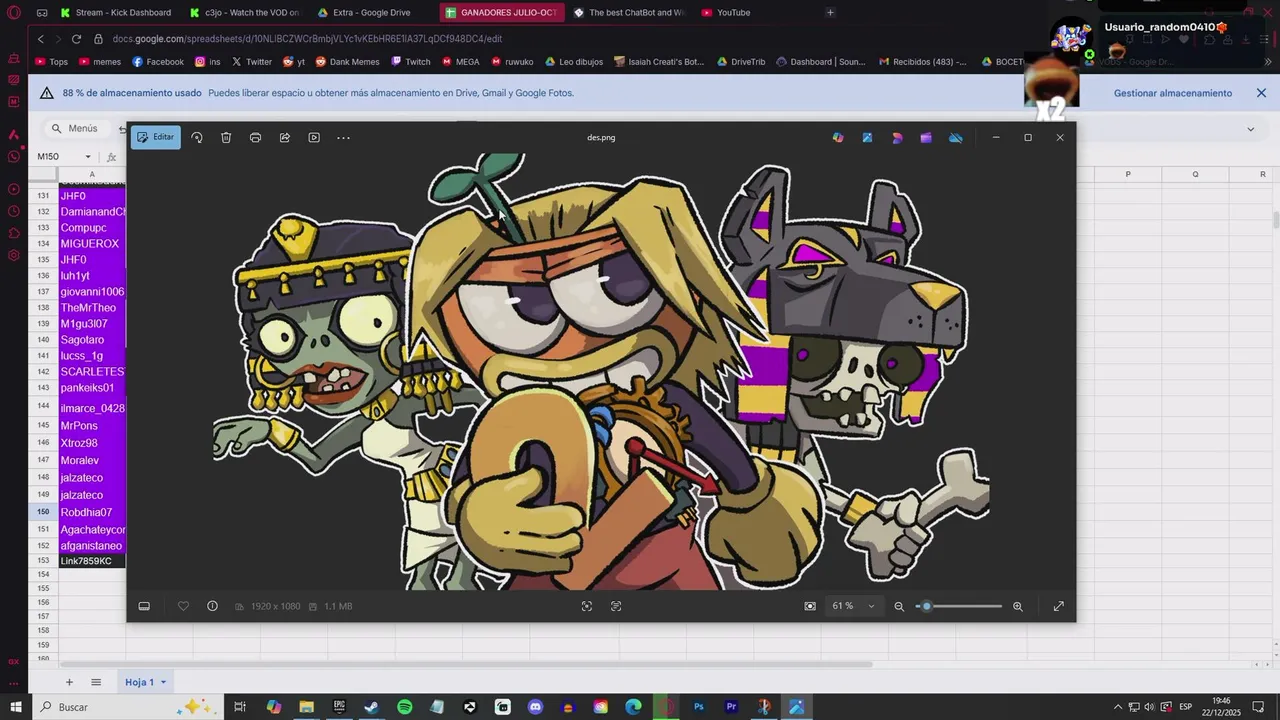
Task: Delete the image with the trash icon
Action: (226, 137)
